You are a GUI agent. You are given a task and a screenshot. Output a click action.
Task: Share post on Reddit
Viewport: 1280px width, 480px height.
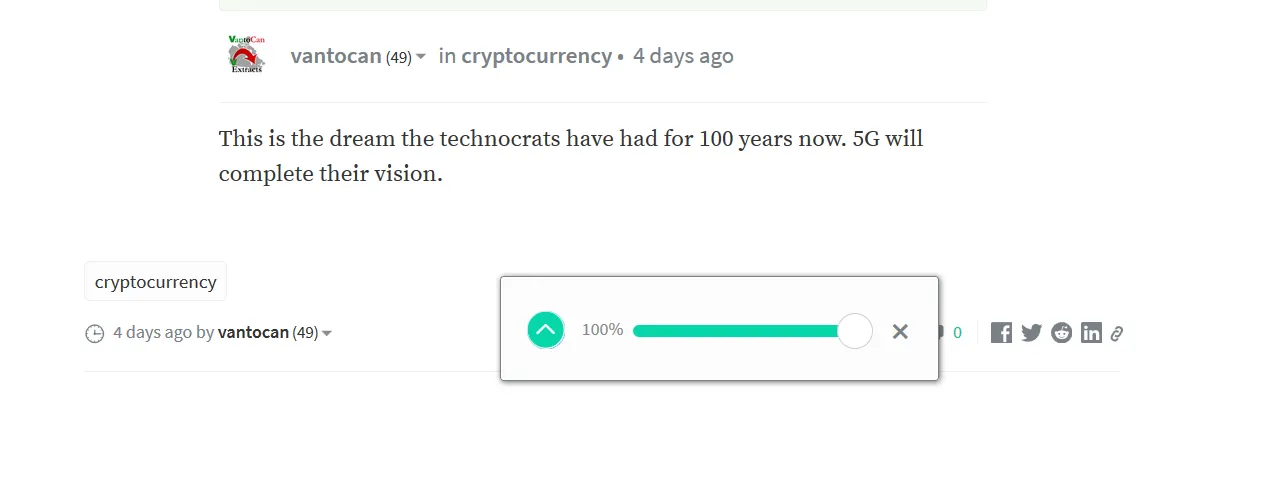pyautogui.click(x=1061, y=333)
